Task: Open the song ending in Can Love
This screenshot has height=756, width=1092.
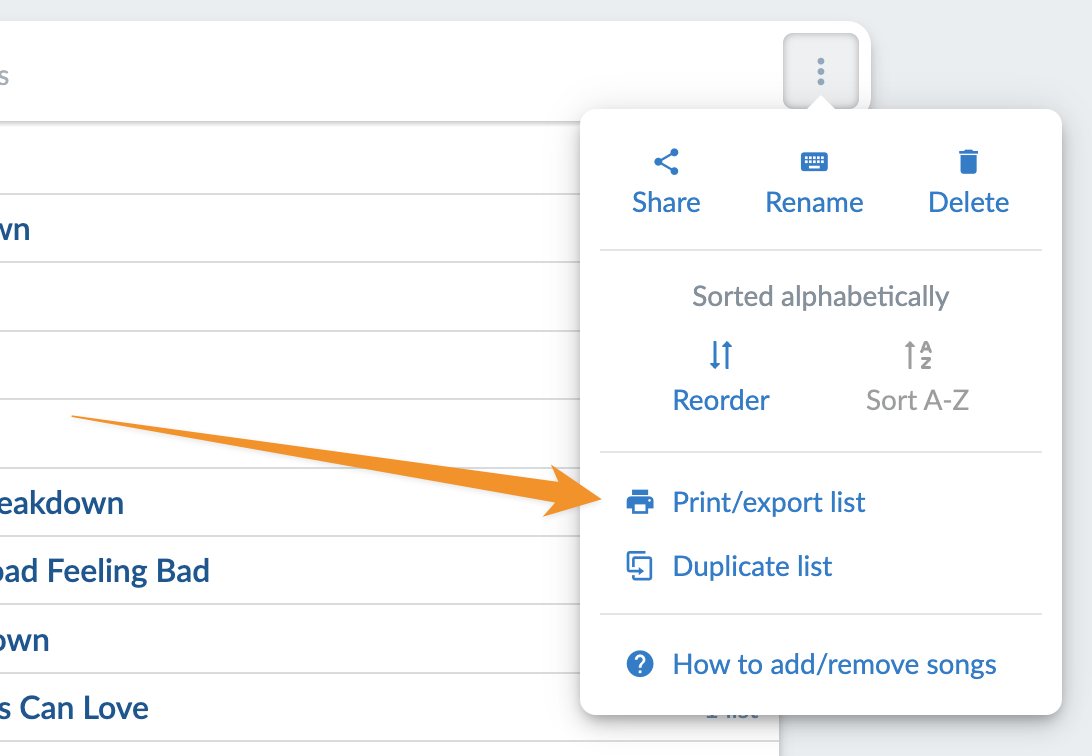Action: coord(75,708)
